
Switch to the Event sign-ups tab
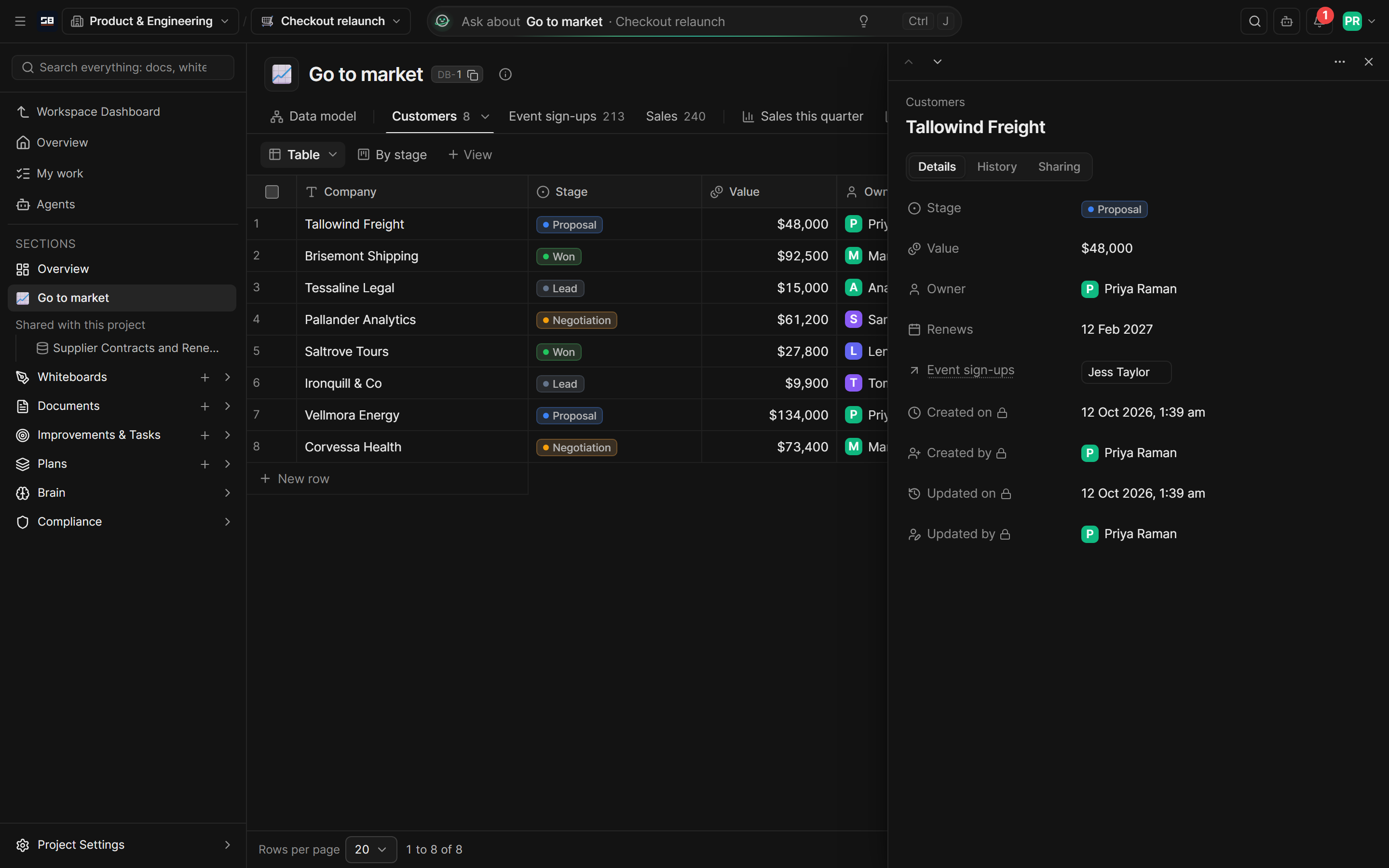(x=567, y=117)
